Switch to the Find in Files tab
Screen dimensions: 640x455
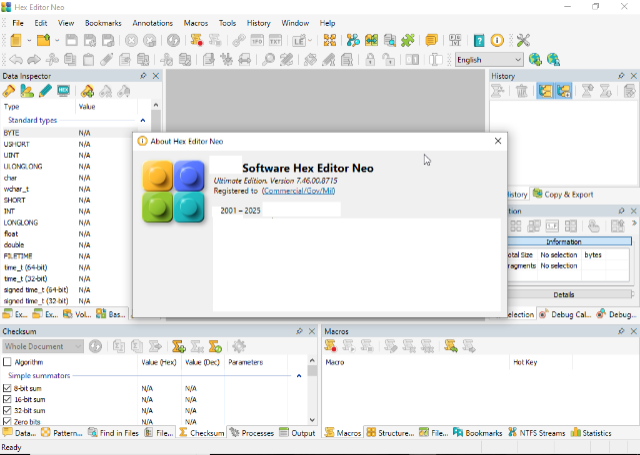[113, 433]
